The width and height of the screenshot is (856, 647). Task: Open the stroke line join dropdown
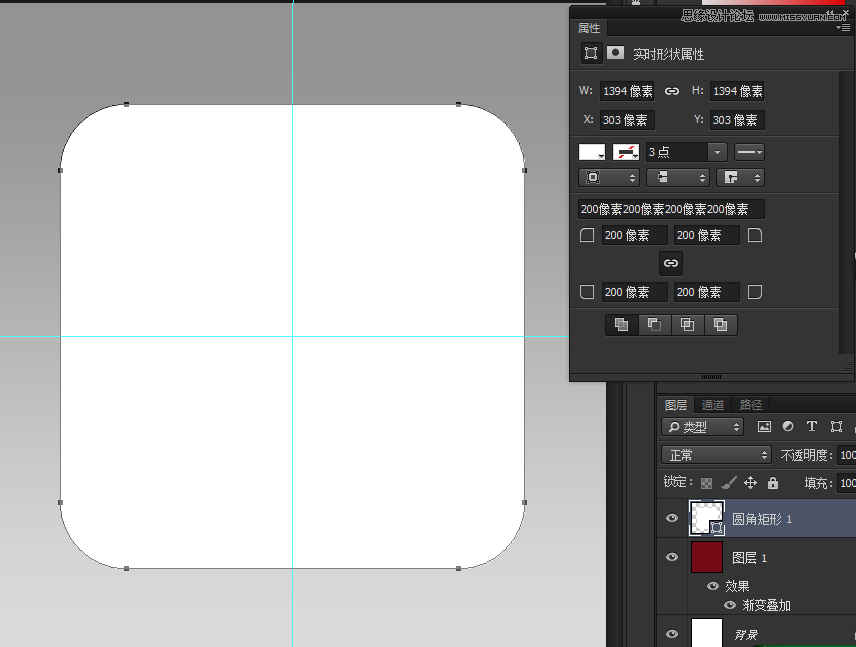pyautogui.click(x=740, y=177)
